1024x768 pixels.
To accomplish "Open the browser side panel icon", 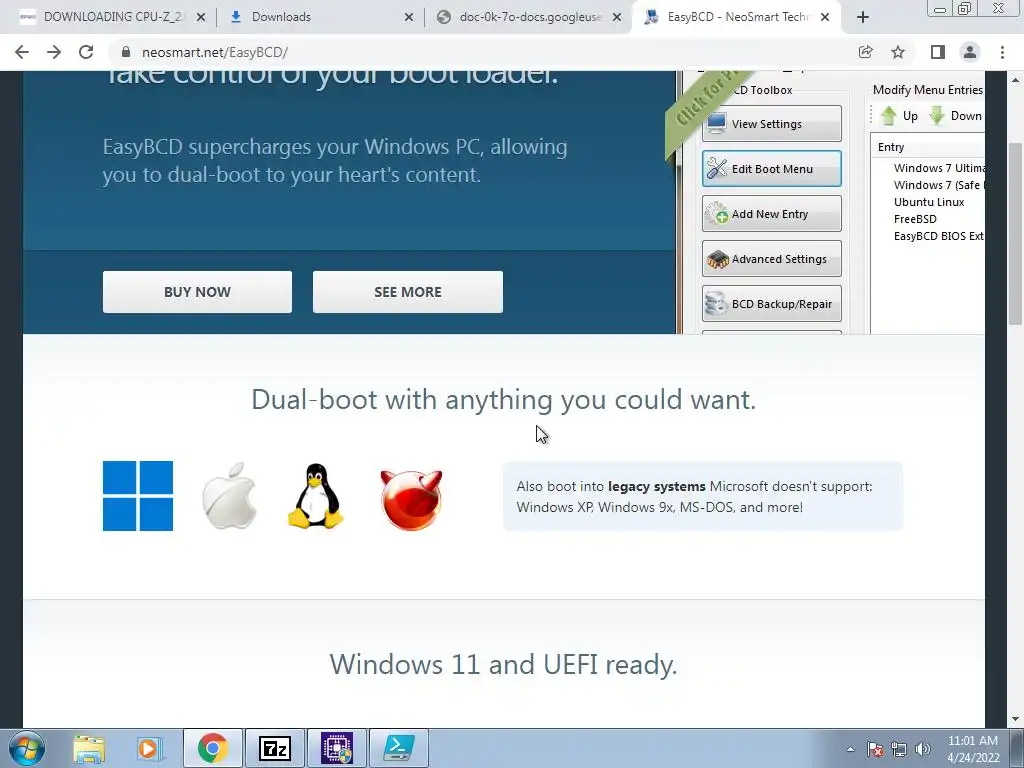I will [x=938, y=52].
